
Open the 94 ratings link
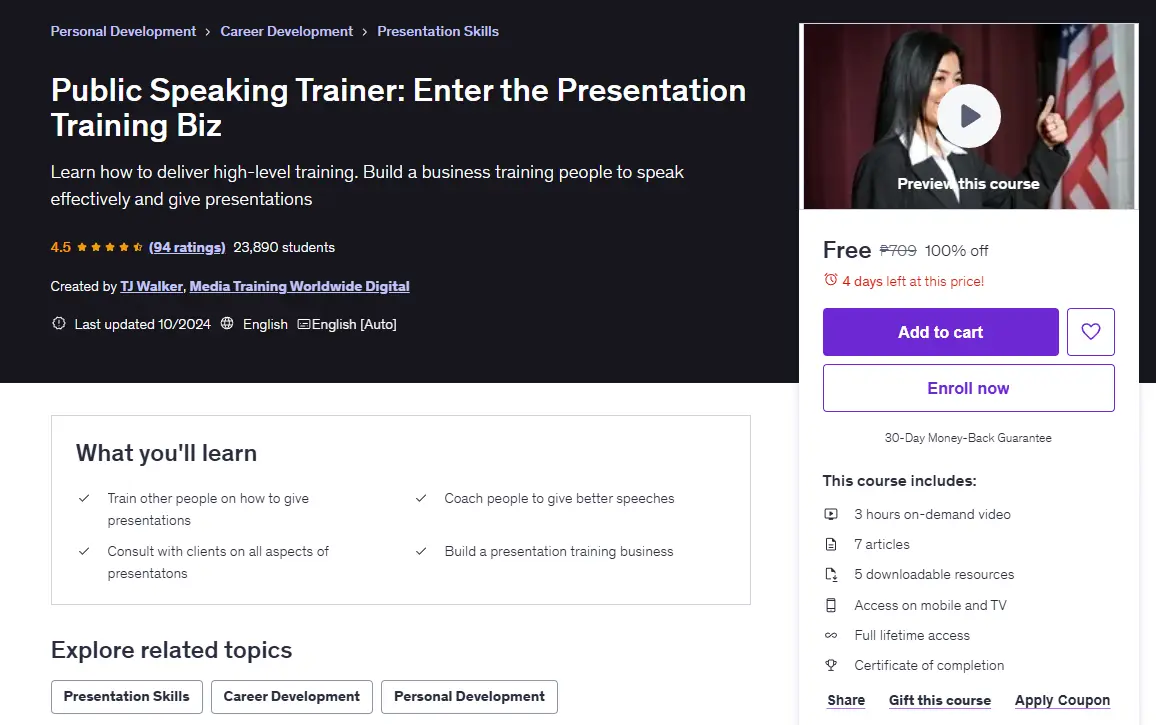click(187, 247)
